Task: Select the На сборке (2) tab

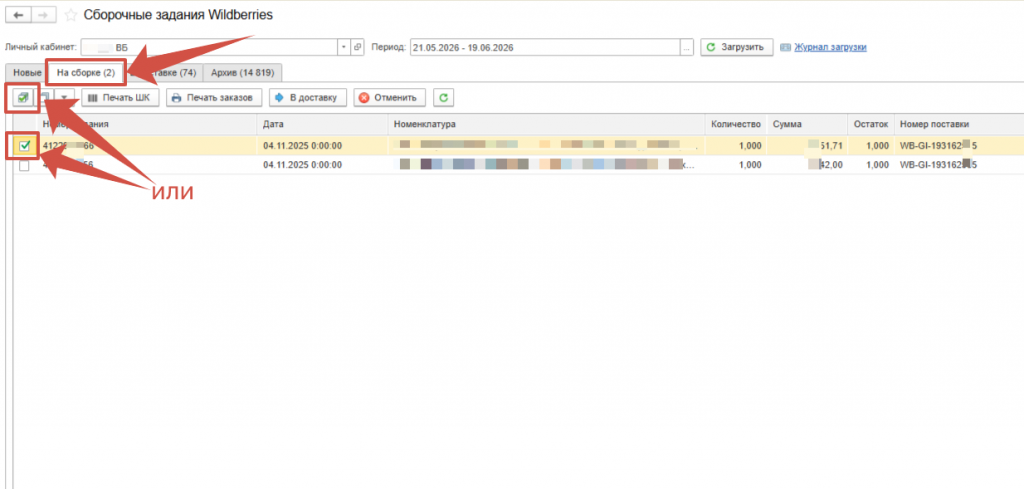Action: [x=86, y=72]
